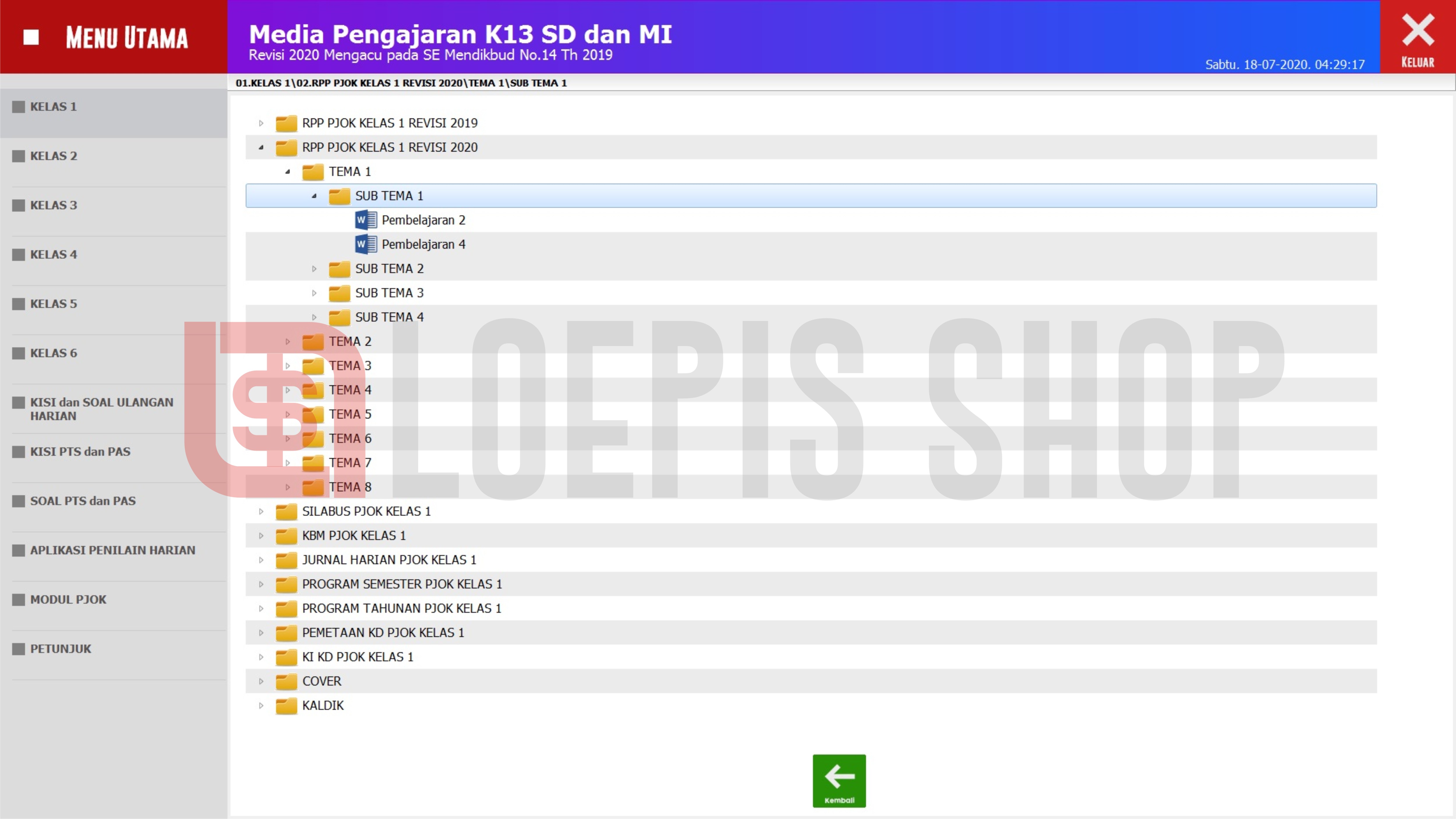1456x819 pixels.
Task: Collapse the SUB TEMA 1 node
Action: 314,196
